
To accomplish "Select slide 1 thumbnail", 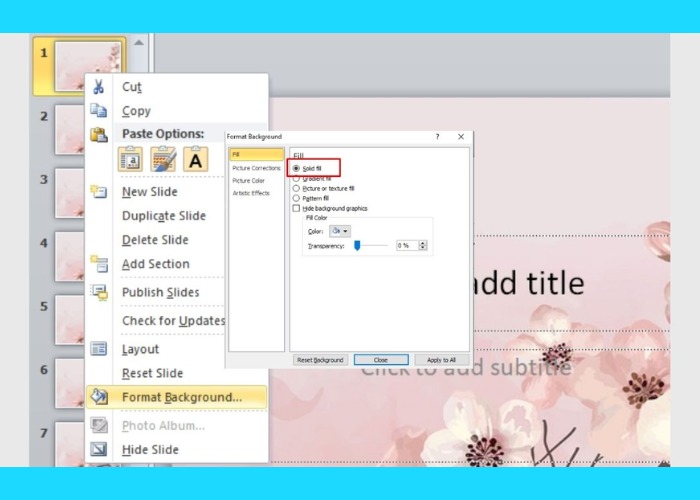I will coord(88,67).
